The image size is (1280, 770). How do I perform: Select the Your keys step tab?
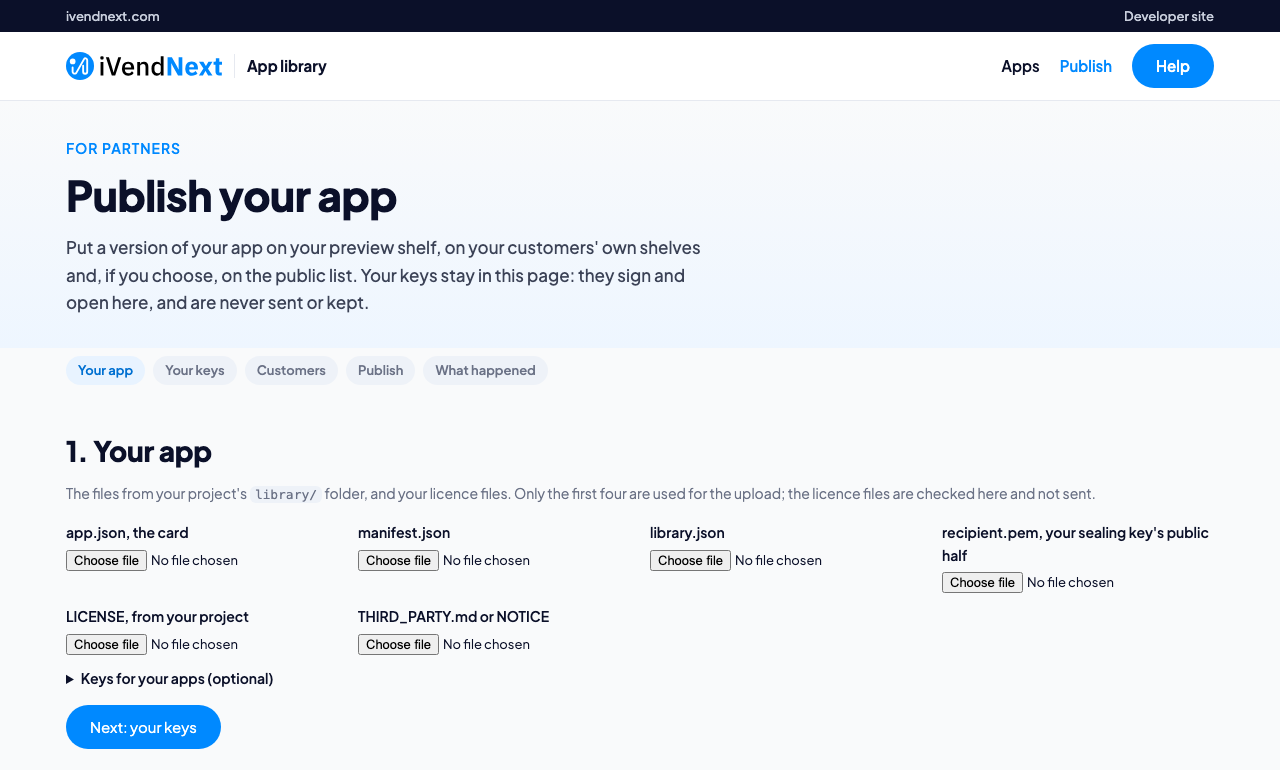[195, 370]
